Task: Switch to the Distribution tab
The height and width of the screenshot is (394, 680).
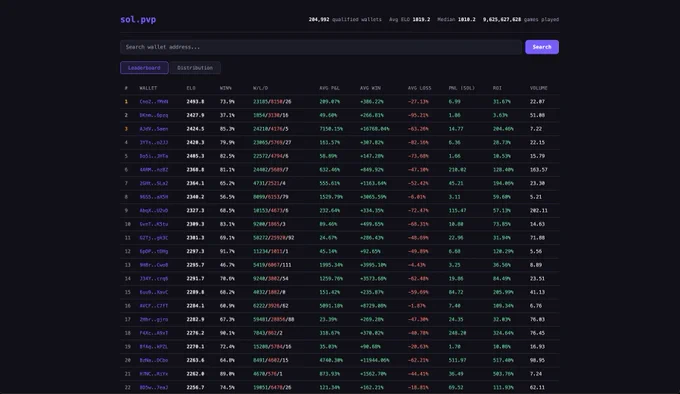Action: [x=195, y=68]
